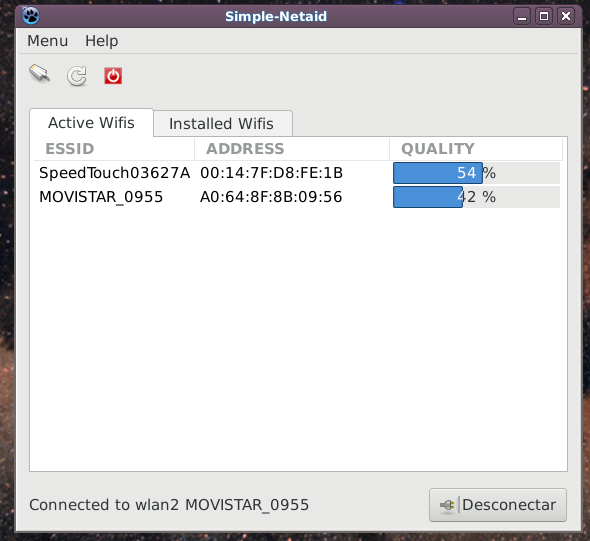Click the 42 % quality bar
The width and height of the screenshot is (590, 541).
476,197
